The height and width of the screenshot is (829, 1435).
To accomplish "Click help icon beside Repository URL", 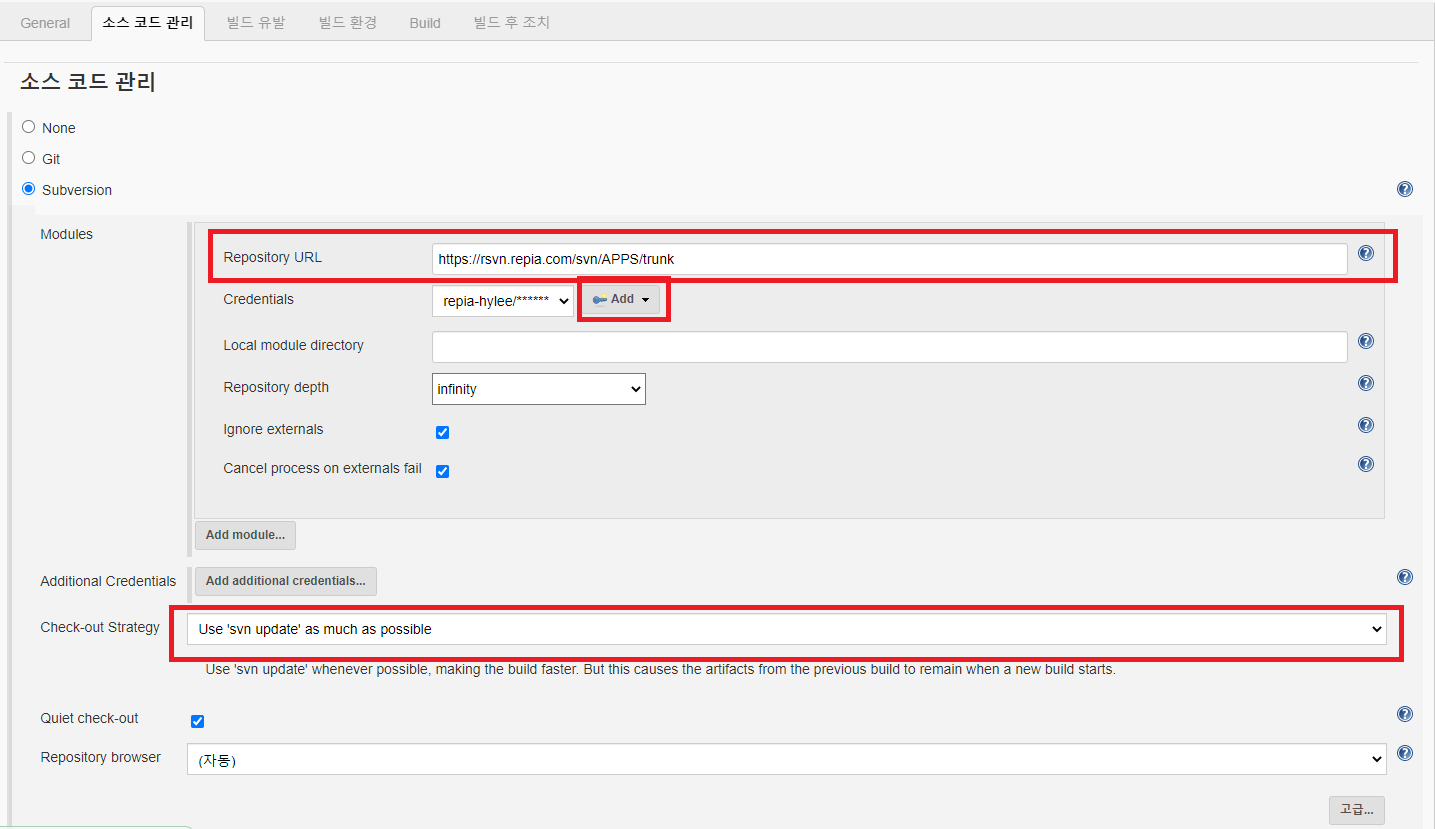I will (x=1365, y=254).
